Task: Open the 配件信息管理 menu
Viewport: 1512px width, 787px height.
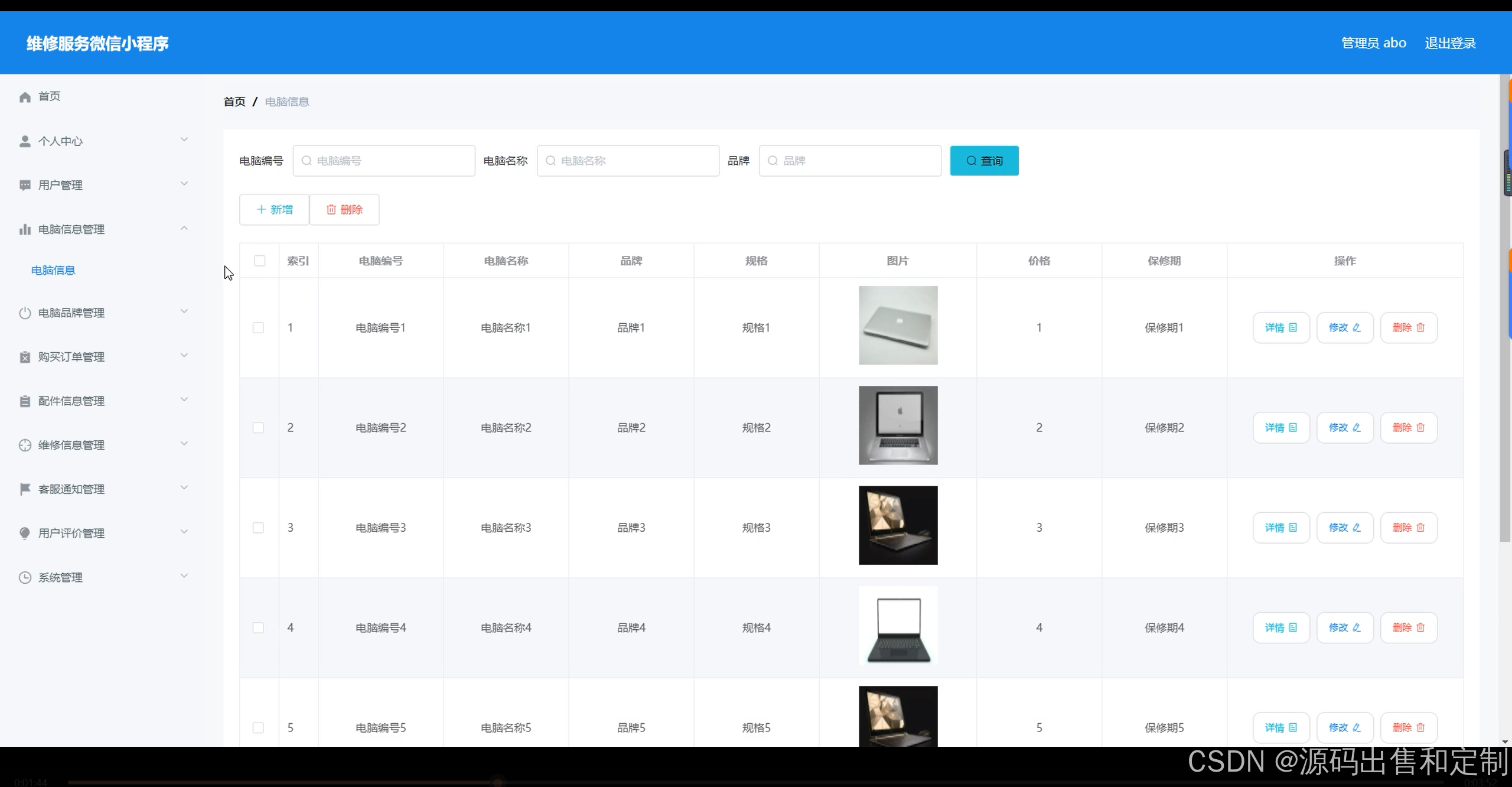Action: click(x=71, y=401)
